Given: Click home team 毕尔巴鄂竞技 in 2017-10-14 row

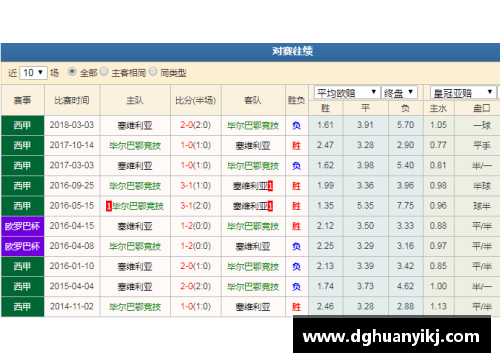Looking at the screenshot, I should point(135,146).
